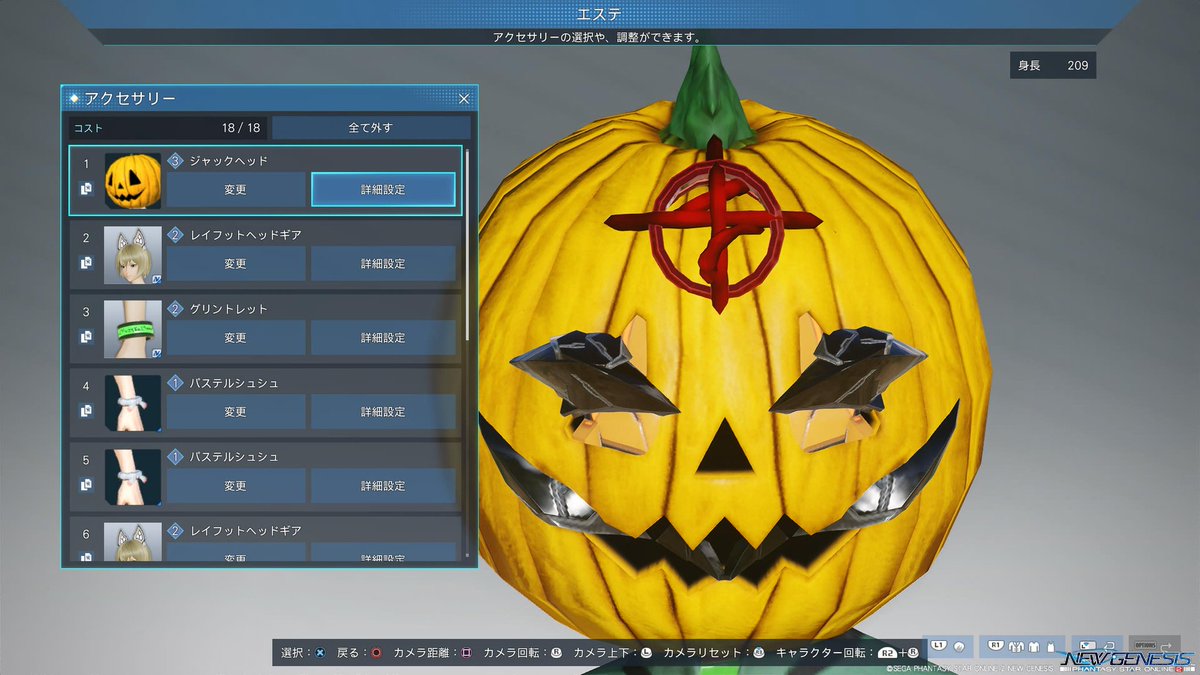Click the OPTIONS switch arrow icon

1165,648
